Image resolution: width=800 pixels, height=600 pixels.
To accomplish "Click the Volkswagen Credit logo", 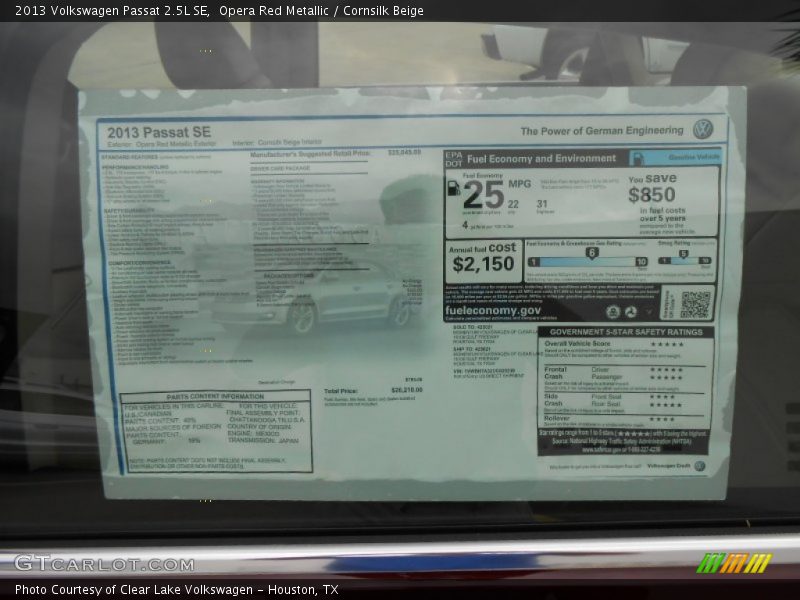I will click(x=700, y=466).
